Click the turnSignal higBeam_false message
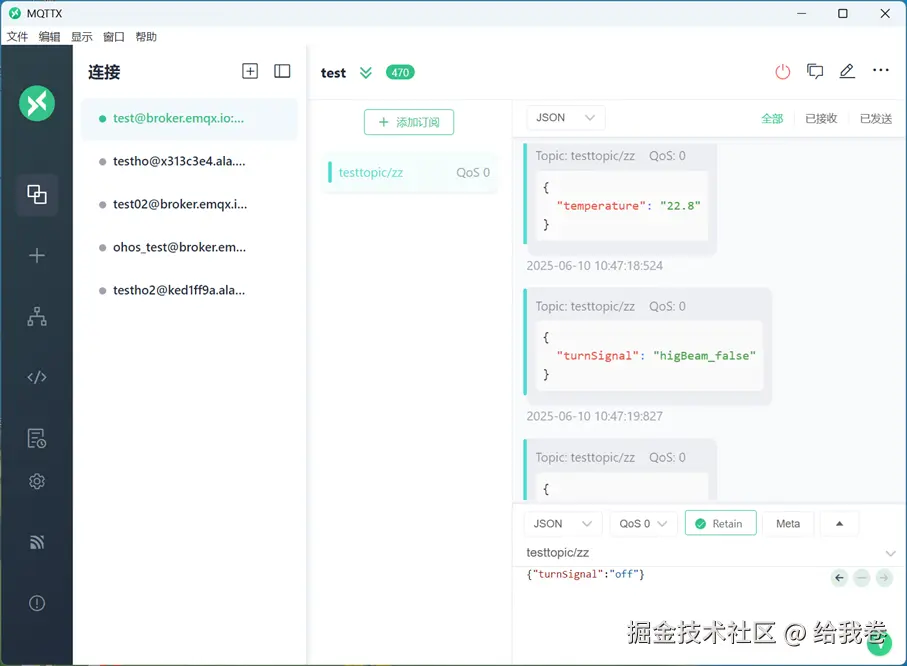 [649, 346]
